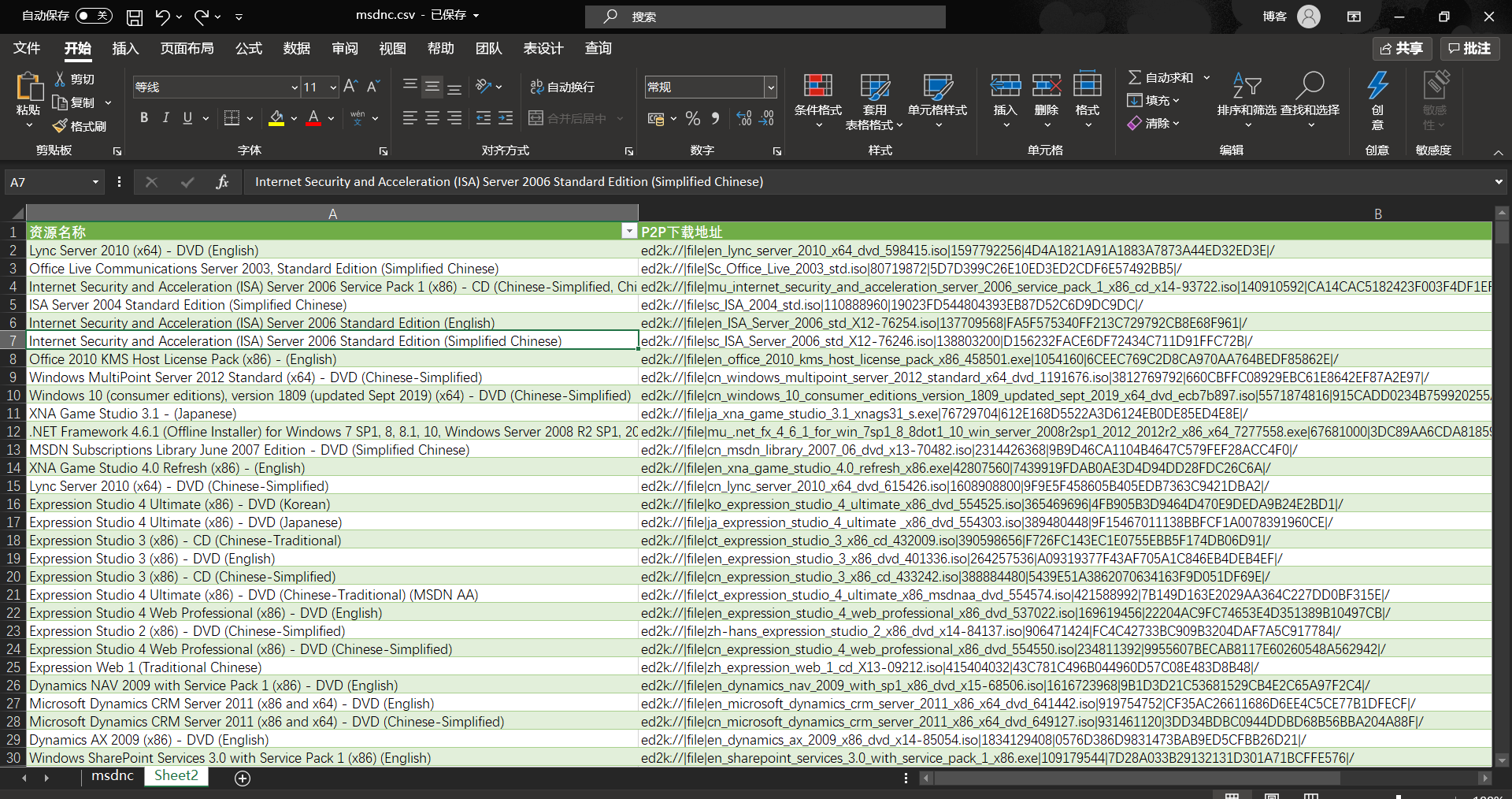Toggle Wrap Text for cell
The width and height of the screenshot is (1512, 799).
(x=562, y=86)
